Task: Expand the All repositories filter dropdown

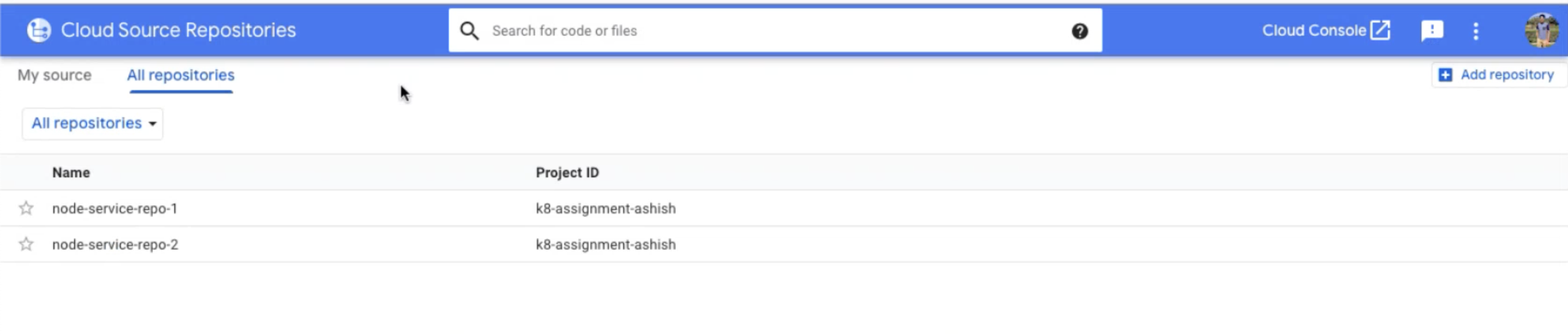Action: (x=92, y=123)
